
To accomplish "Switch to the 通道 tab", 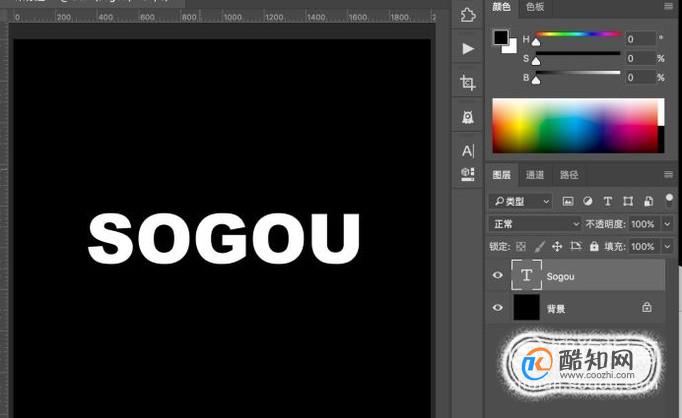I will pyautogui.click(x=535, y=175).
